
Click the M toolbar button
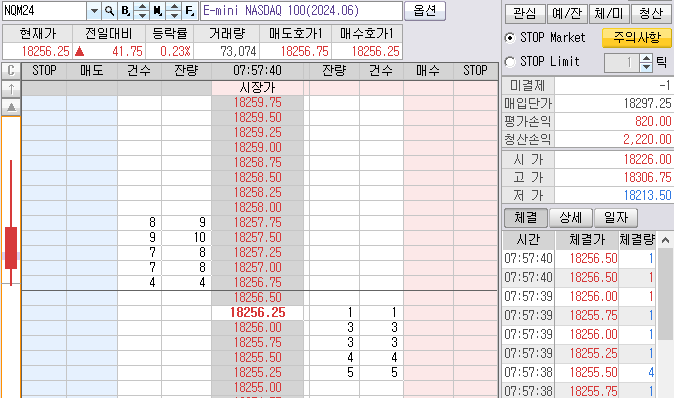click(x=157, y=11)
